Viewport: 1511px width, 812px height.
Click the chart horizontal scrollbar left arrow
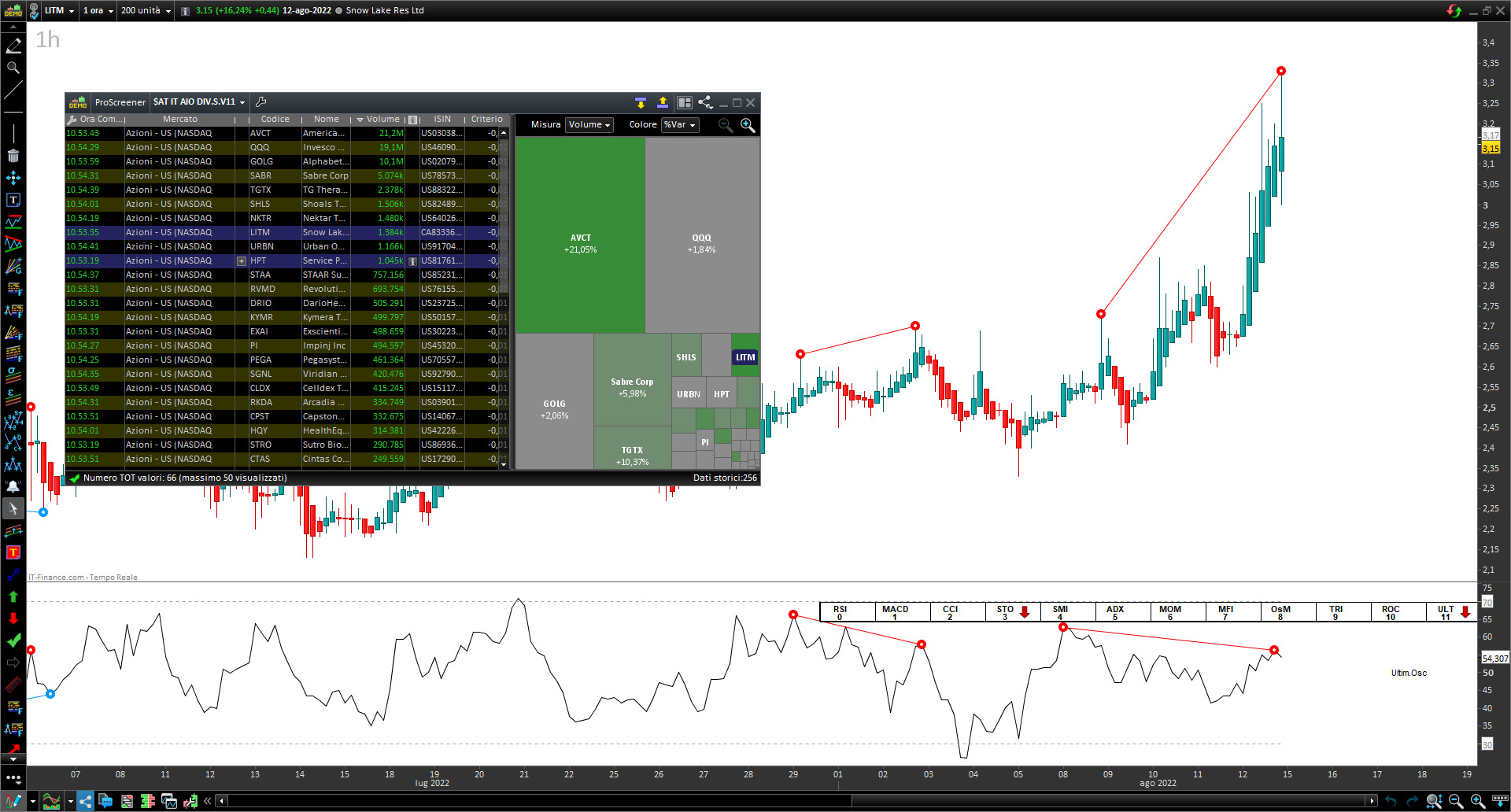(x=222, y=801)
